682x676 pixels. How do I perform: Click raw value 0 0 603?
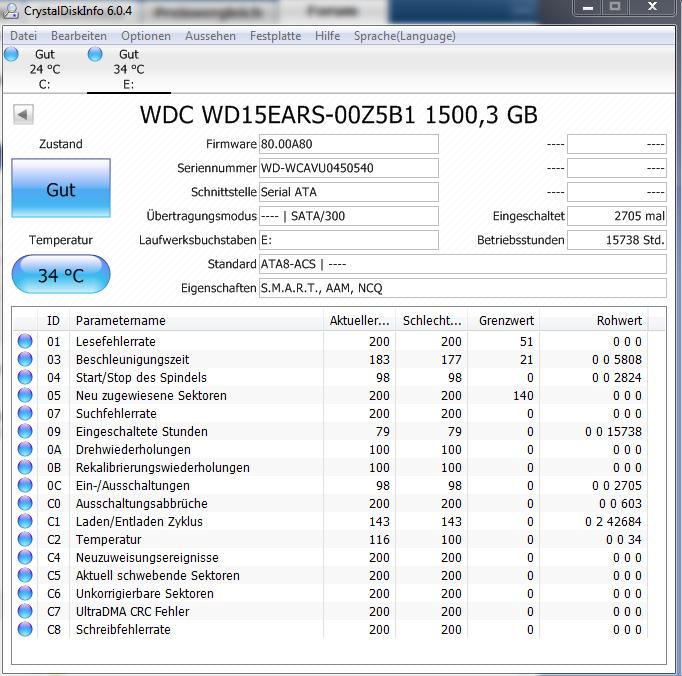coord(620,504)
